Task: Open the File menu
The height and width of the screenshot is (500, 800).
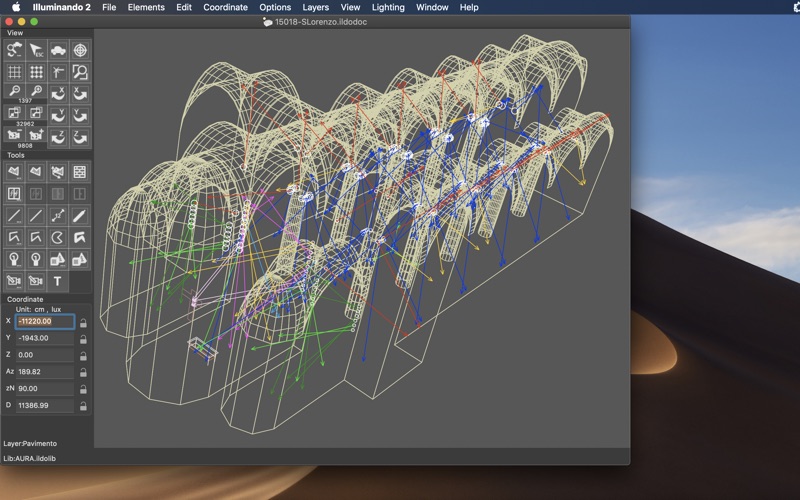Action: tap(109, 7)
